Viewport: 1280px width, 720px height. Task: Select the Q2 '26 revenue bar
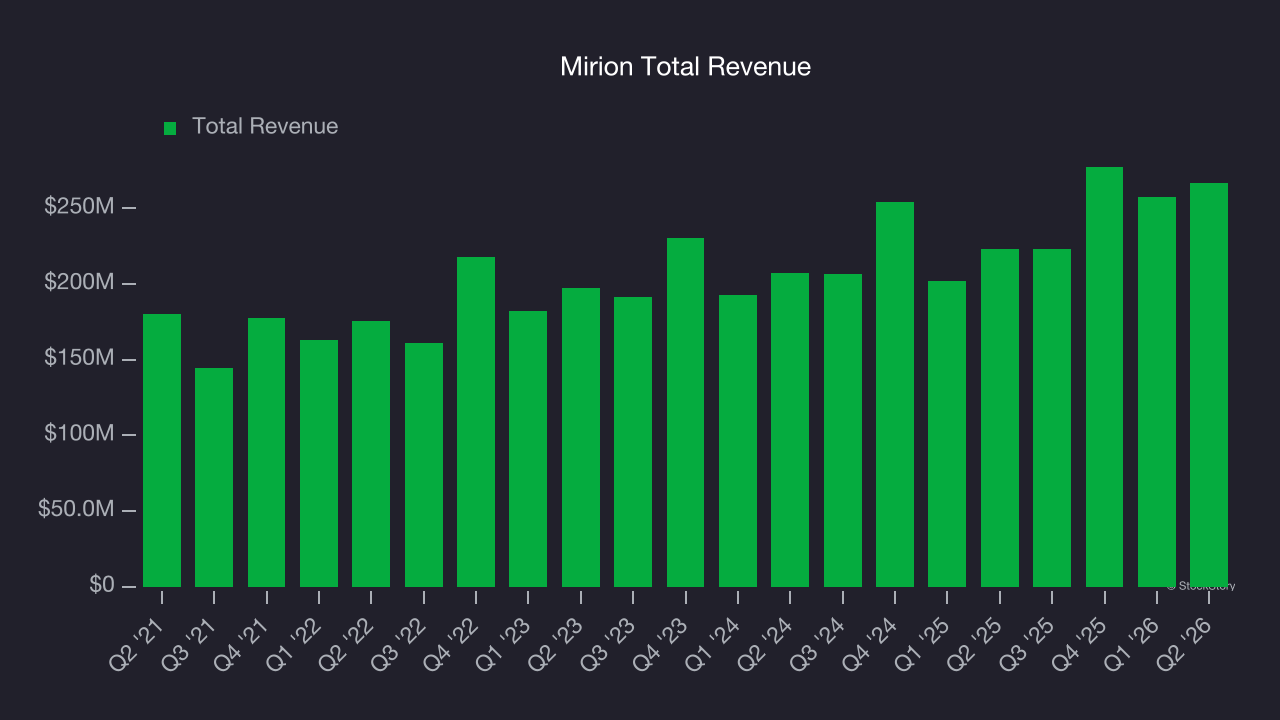pyautogui.click(x=1209, y=385)
